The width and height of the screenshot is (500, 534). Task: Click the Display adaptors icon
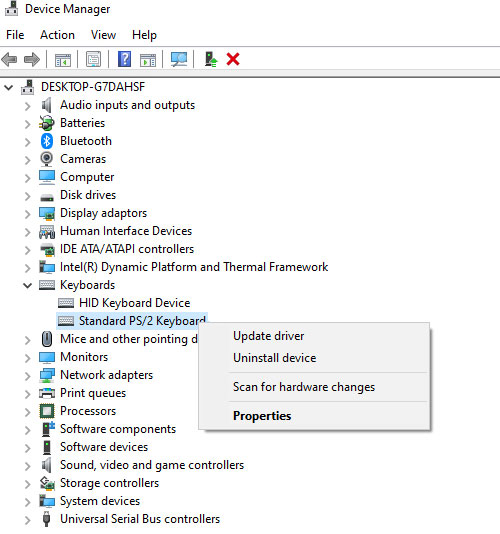[47, 213]
